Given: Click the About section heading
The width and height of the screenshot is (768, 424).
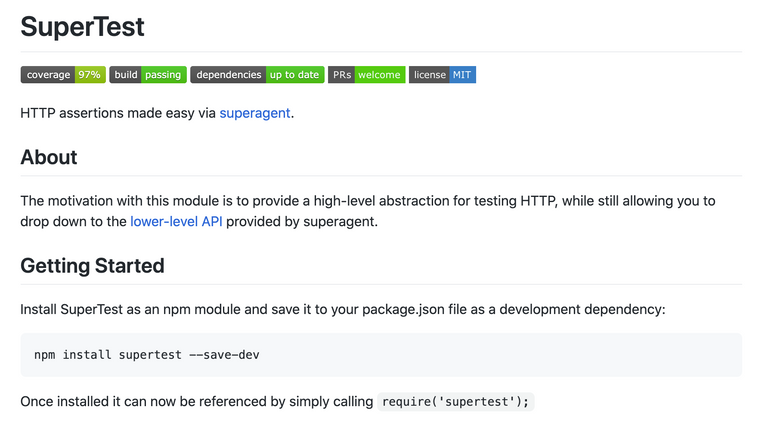Looking at the screenshot, I should [x=49, y=157].
